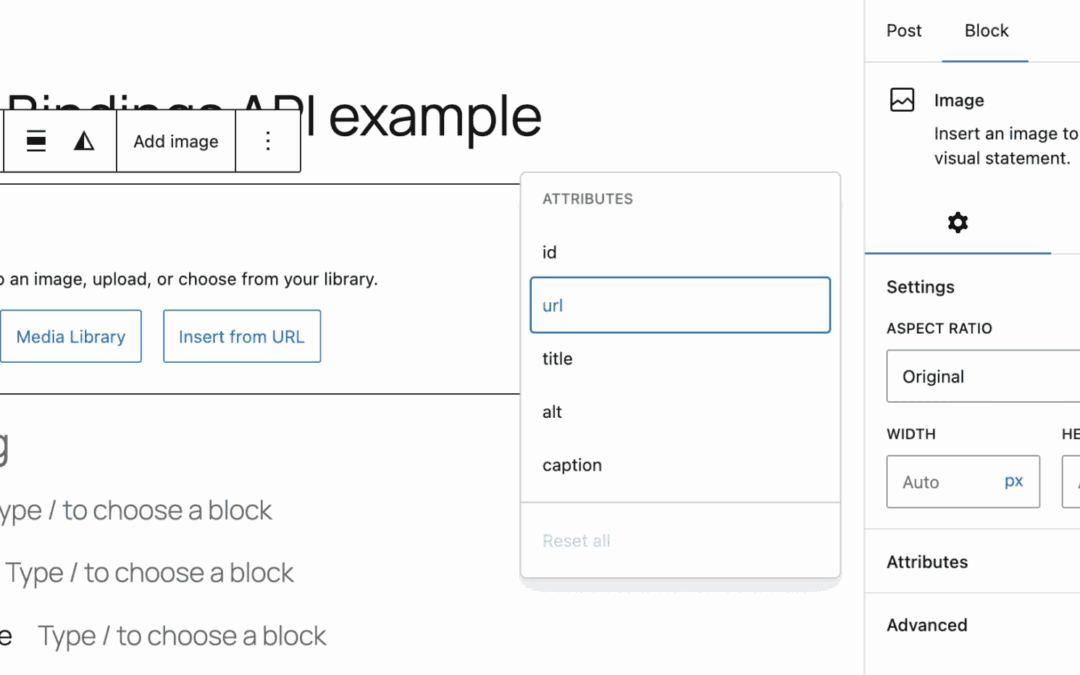Screen dimensions: 1080x675
Task: Switch to the Block tab
Action: pyautogui.click(x=986, y=30)
